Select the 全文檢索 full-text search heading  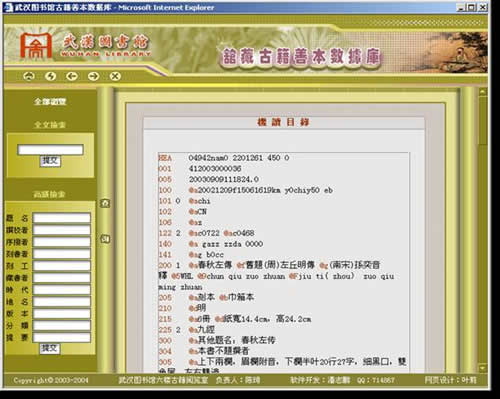[x=50, y=125]
